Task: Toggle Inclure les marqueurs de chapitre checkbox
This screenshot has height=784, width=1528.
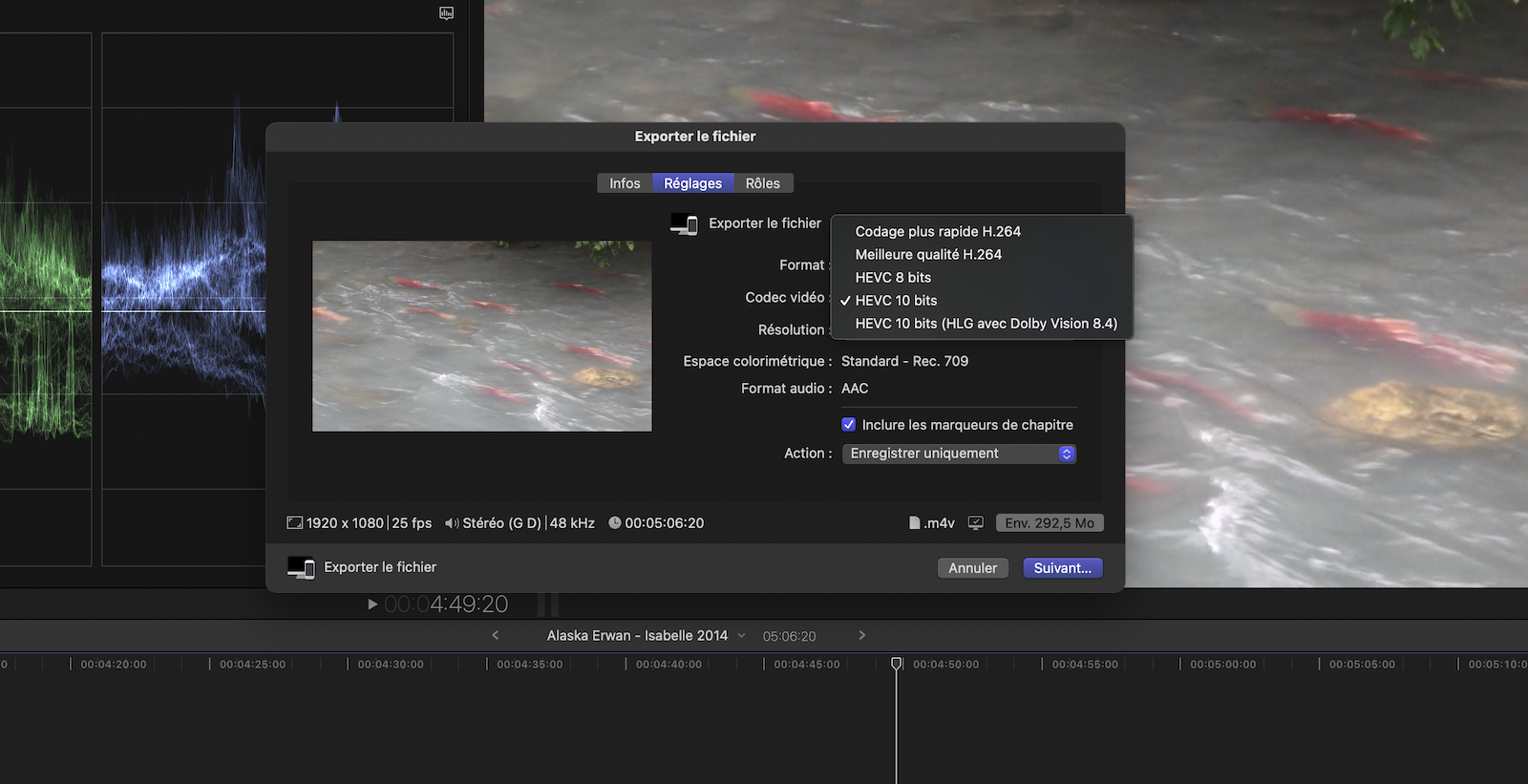Action: (848, 425)
